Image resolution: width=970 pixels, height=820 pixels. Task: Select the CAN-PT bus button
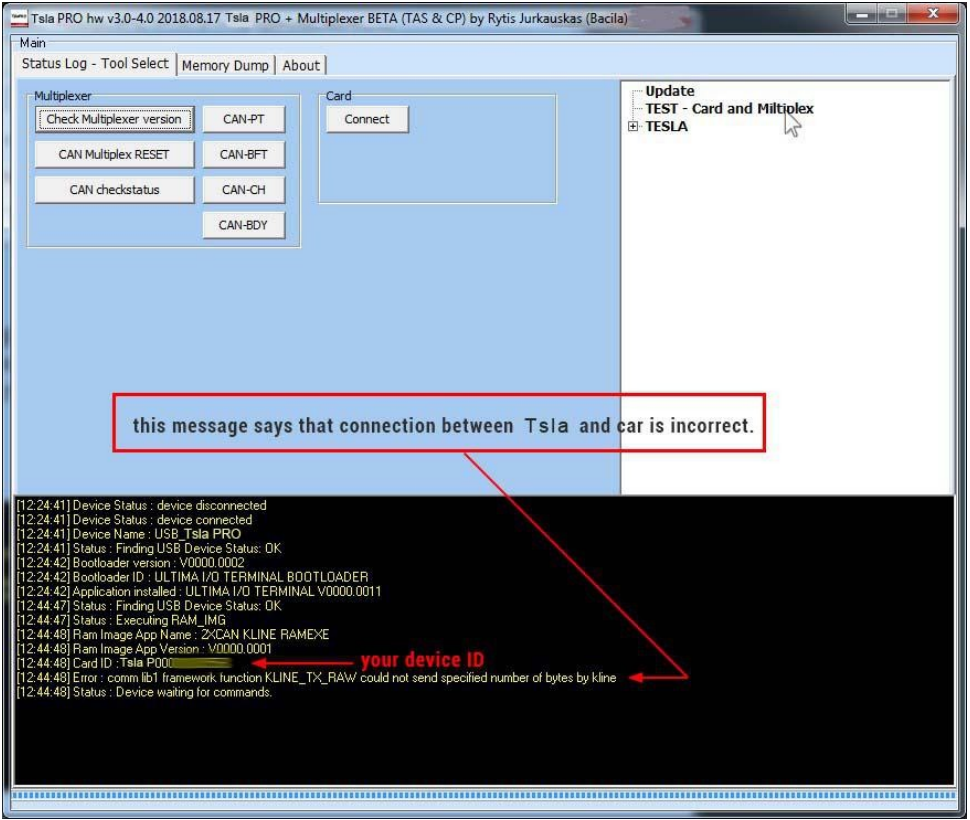point(244,119)
